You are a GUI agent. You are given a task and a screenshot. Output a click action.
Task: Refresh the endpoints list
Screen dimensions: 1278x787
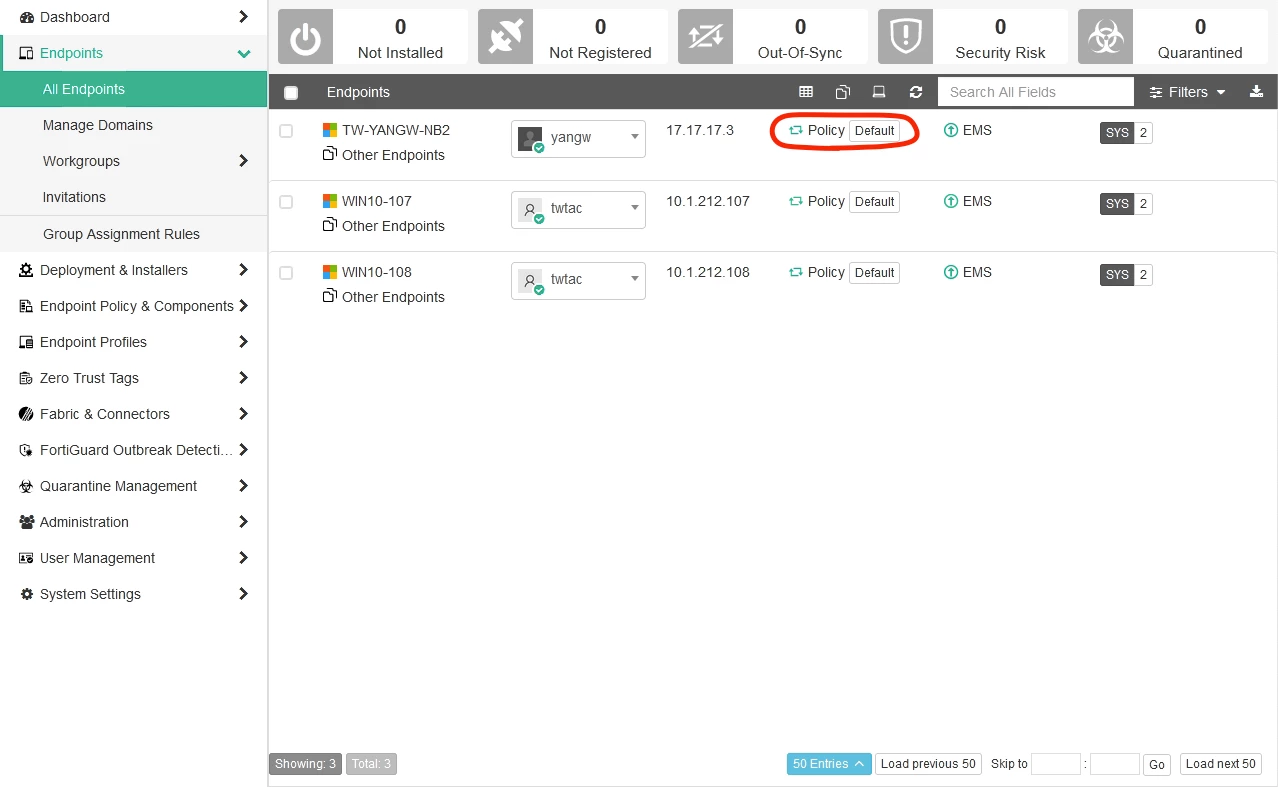(x=916, y=92)
